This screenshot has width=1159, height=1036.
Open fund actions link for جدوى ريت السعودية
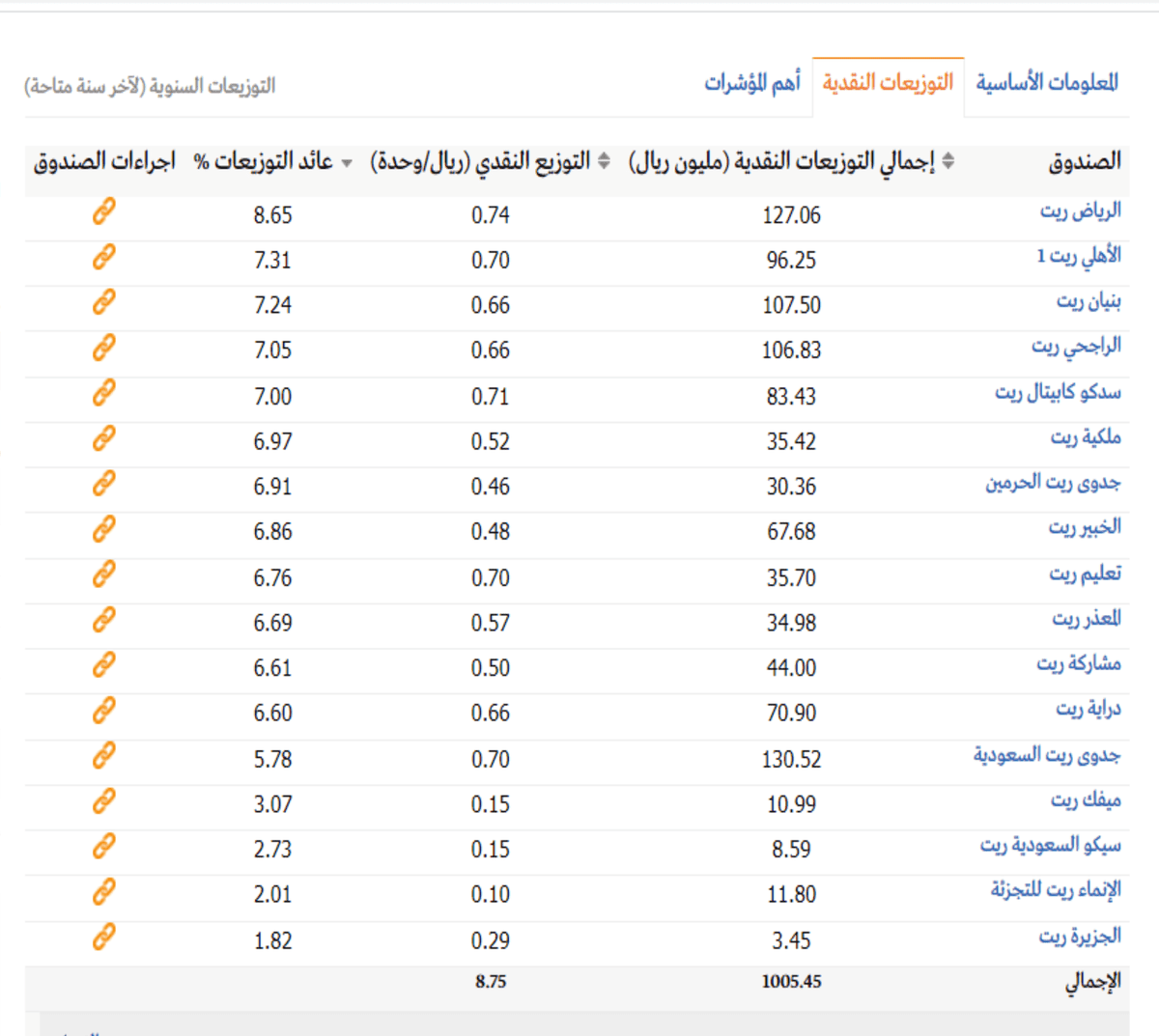pyautogui.click(x=104, y=756)
